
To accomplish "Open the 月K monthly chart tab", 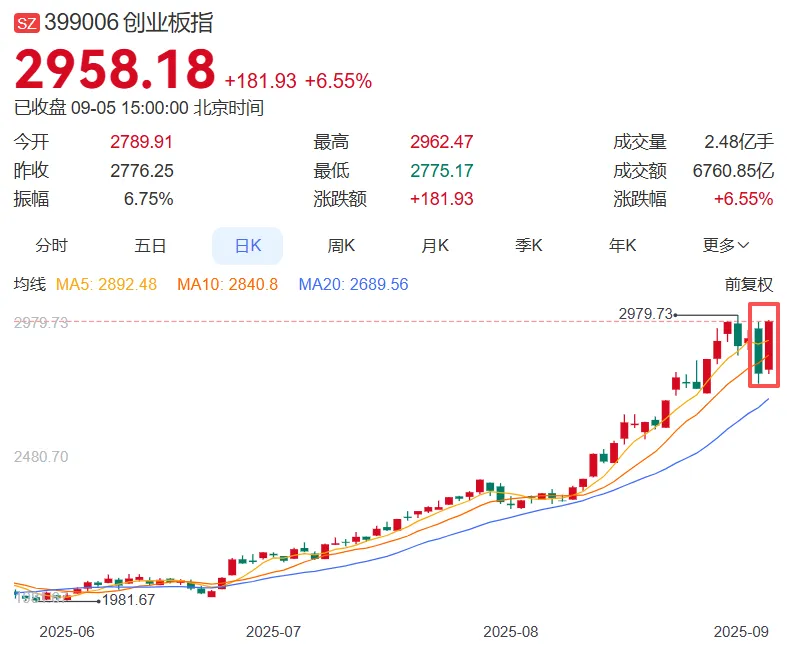I will pyautogui.click(x=435, y=245).
